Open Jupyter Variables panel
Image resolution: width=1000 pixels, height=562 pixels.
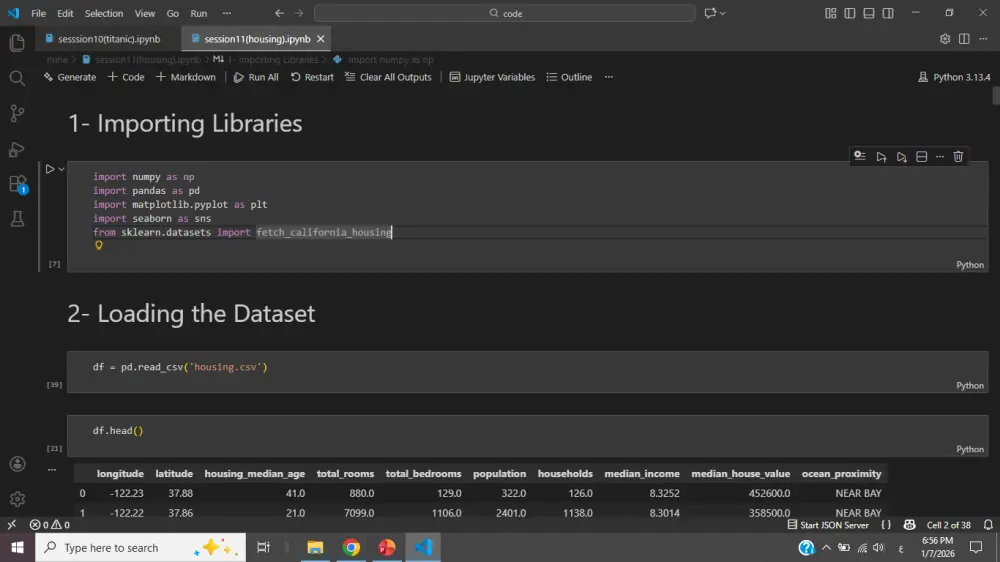coord(492,77)
